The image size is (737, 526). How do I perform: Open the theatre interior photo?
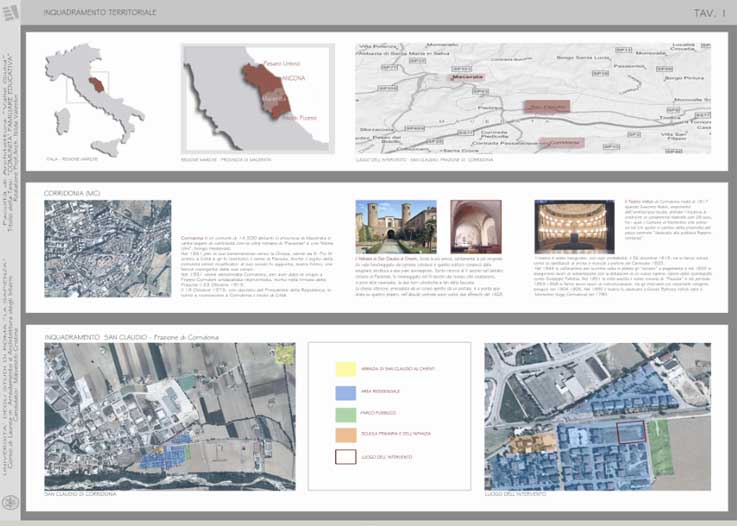574,227
